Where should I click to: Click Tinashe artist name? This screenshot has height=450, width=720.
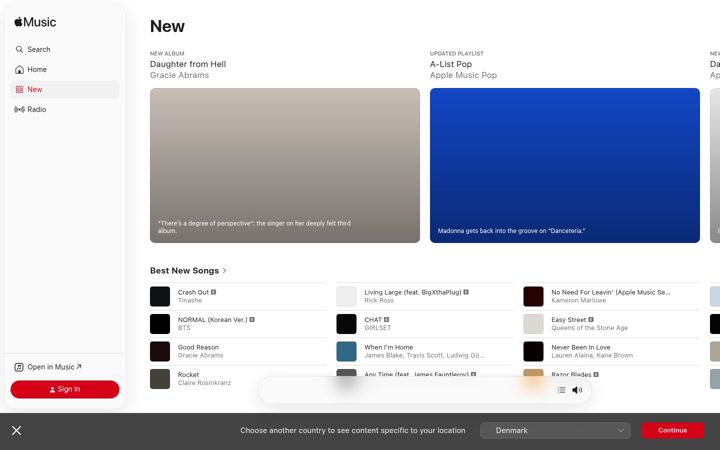[190, 300]
